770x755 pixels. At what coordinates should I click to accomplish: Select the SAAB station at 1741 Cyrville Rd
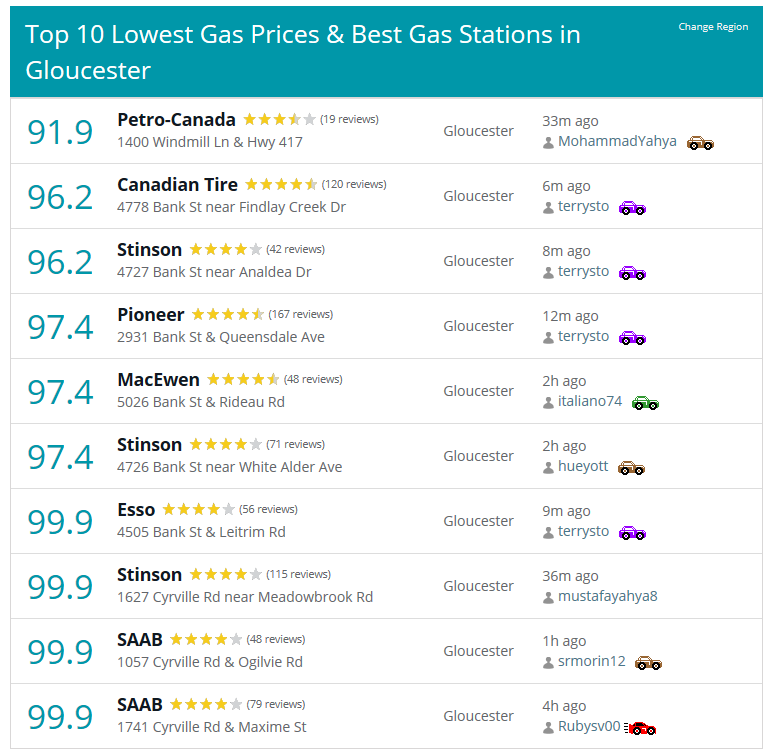pos(139,704)
